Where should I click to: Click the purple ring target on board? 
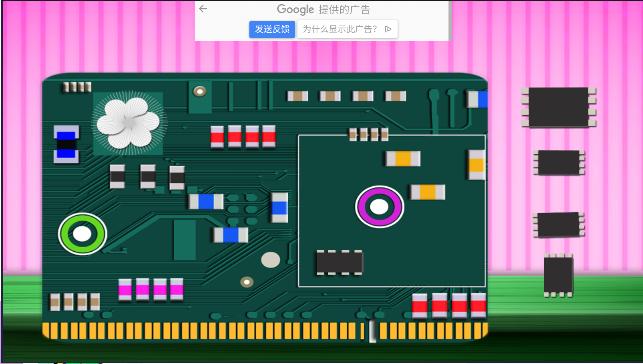point(379,207)
